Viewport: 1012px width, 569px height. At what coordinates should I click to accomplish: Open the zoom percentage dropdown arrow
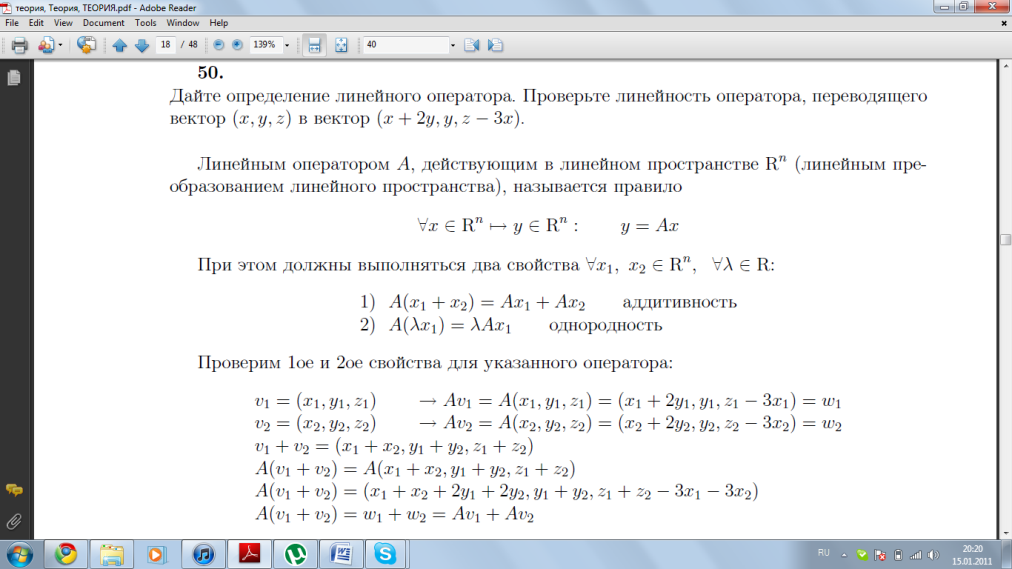coord(287,45)
